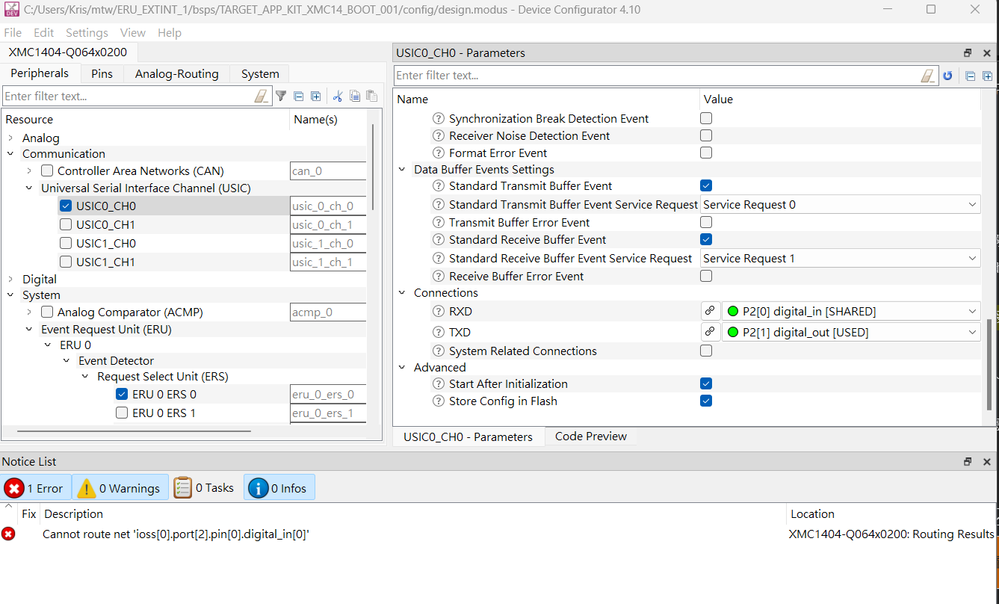Viewport: 999px width, 604px height.
Task: Click inside the Parameters filter text field
Action: pos(600,76)
